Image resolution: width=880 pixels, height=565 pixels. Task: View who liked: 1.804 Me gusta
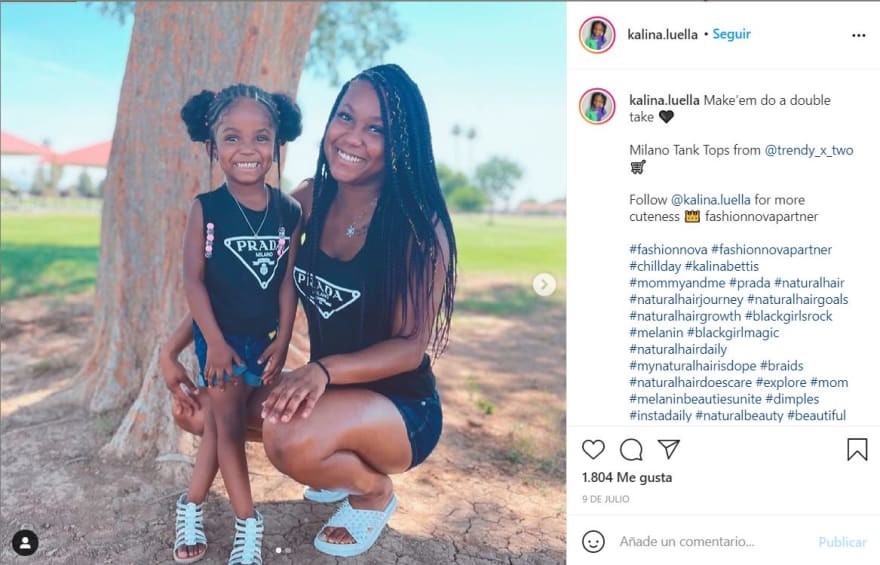(627, 477)
